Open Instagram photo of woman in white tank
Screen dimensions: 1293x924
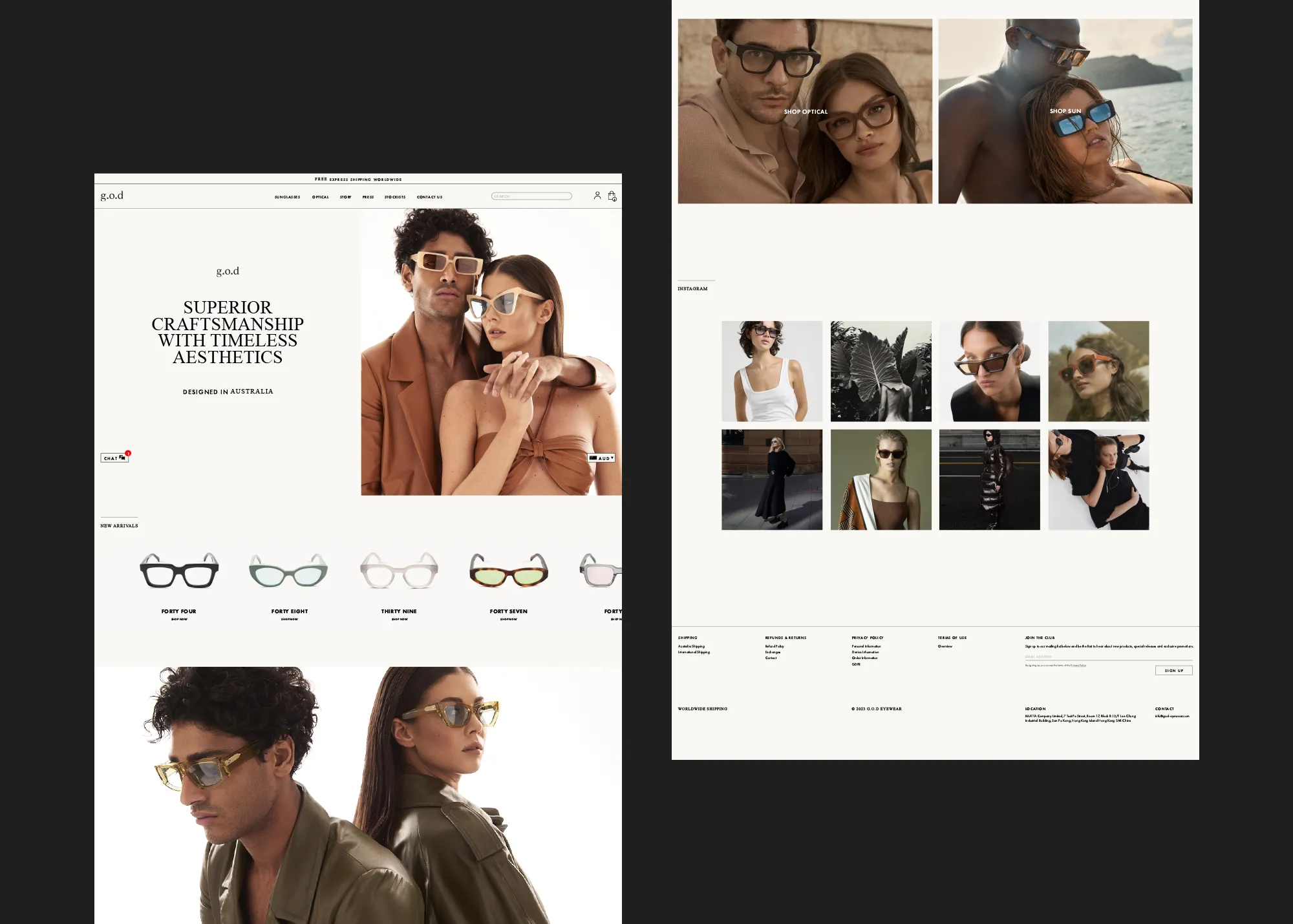coord(772,372)
